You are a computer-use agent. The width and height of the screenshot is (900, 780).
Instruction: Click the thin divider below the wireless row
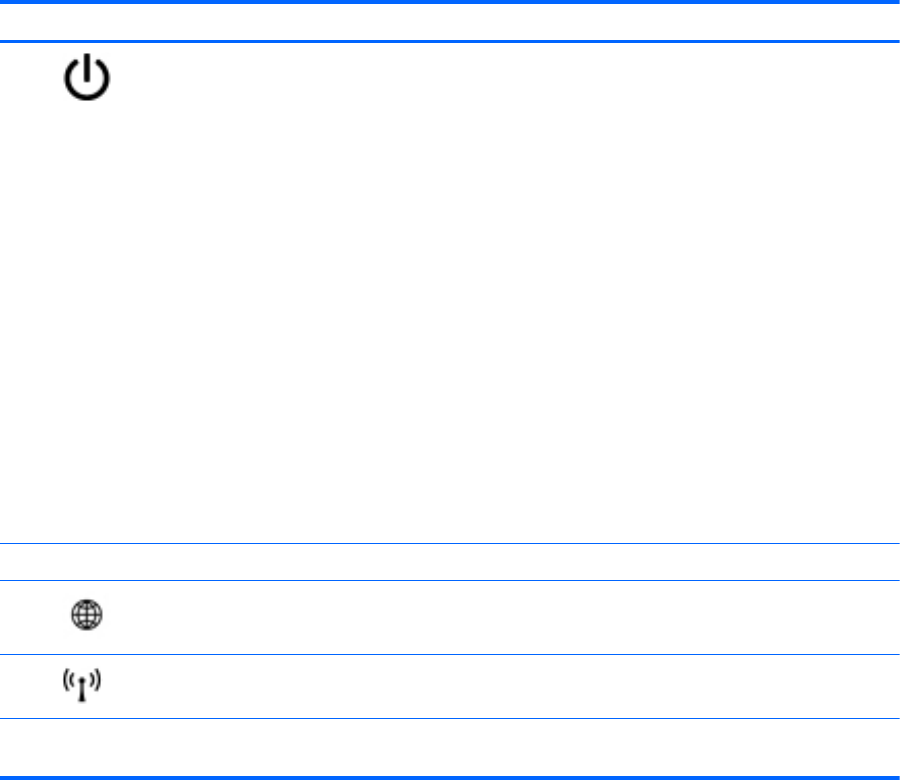tap(450, 718)
